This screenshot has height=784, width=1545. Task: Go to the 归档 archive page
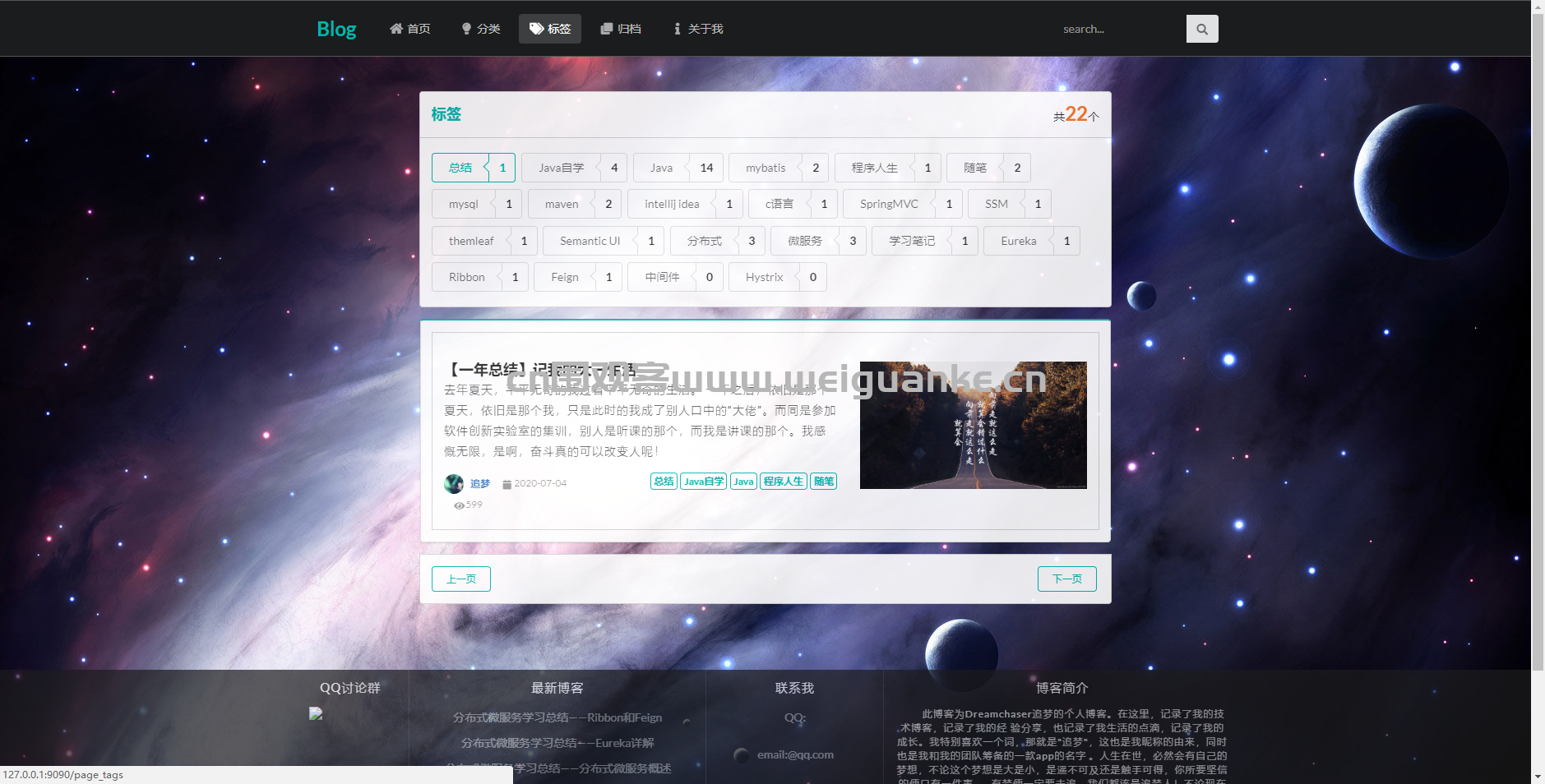click(621, 29)
